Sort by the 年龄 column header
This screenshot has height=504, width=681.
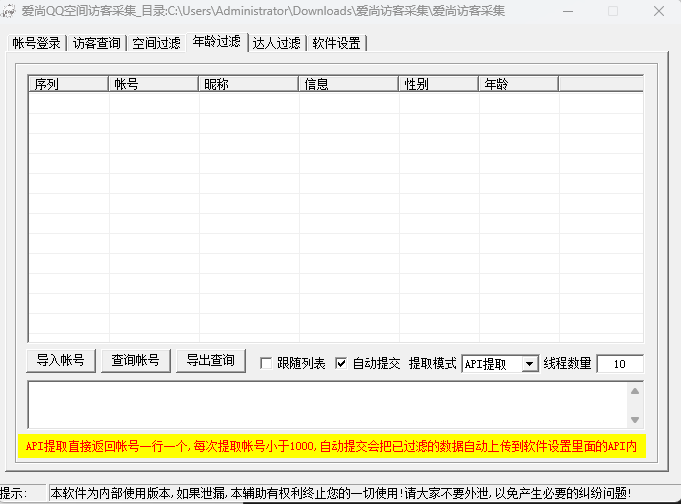click(x=517, y=84)
